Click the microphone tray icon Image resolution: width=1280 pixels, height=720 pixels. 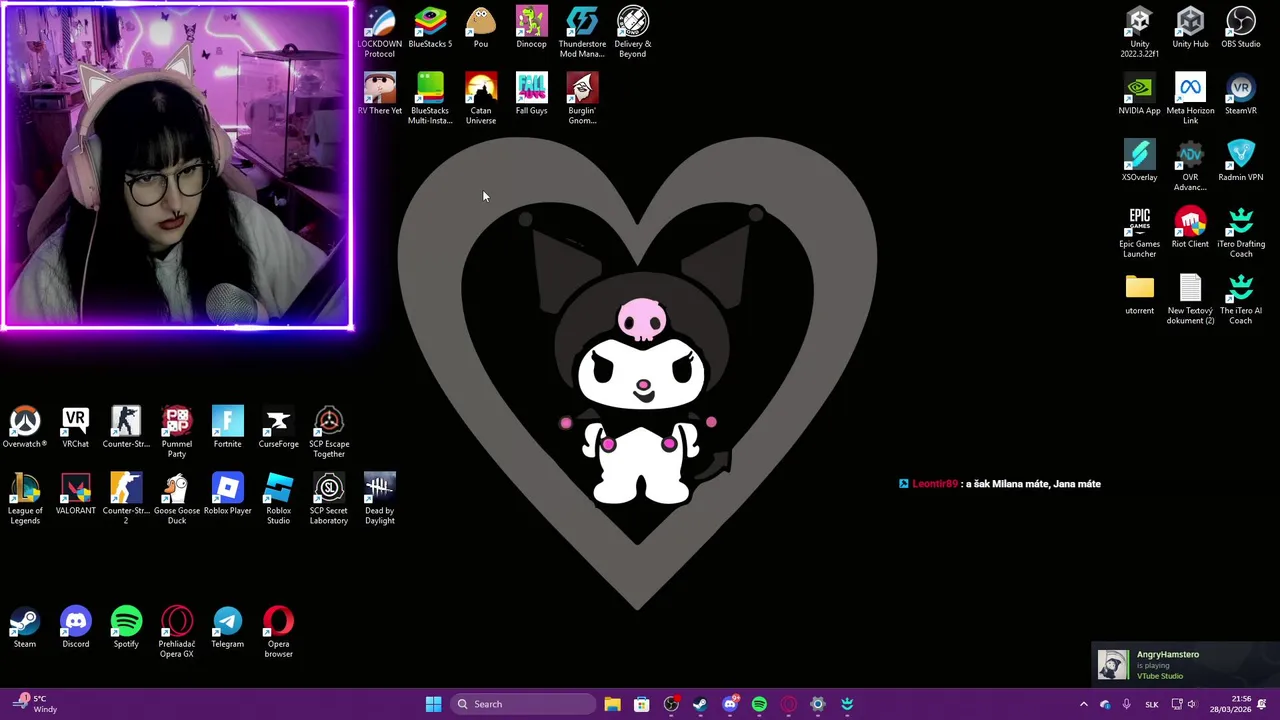tap(1126, 704)
